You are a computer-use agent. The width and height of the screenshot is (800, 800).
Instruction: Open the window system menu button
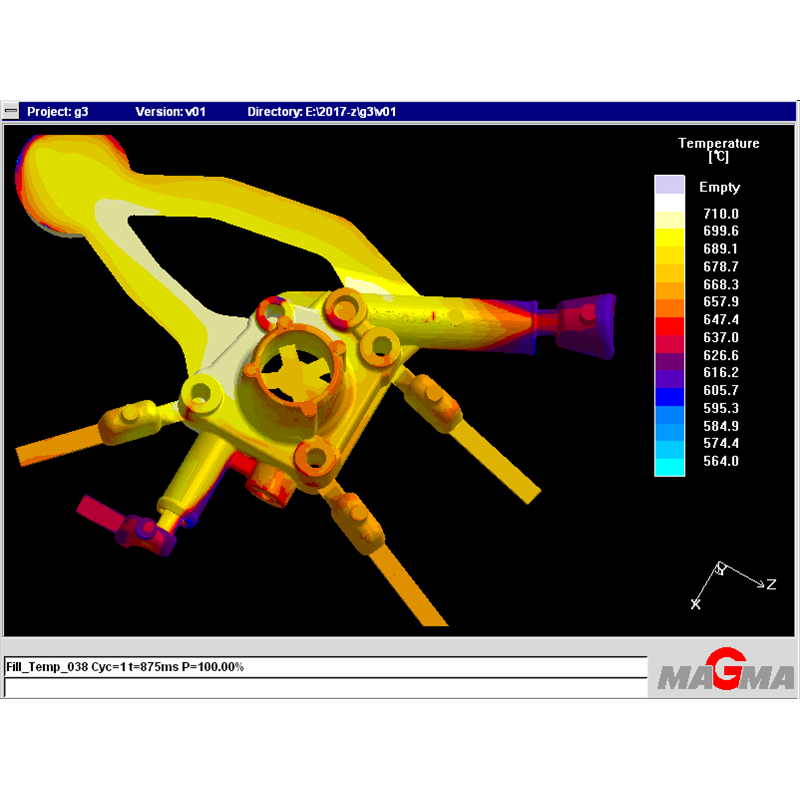10,111
